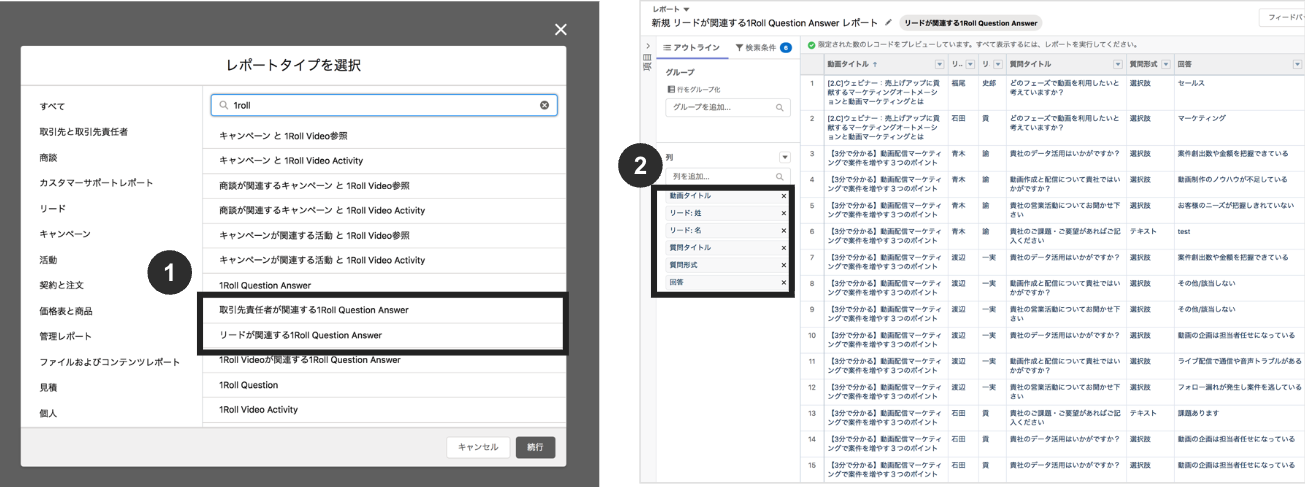The width and height of the screenshot is (1305, 487).
Task: Click the マーケティング answer cell
Action: (x=1201, y=118)
